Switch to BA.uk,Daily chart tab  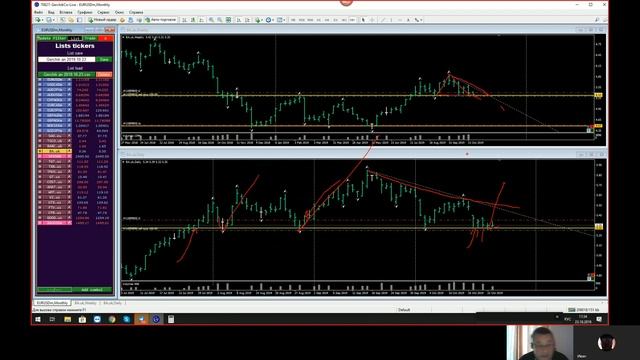pos(112,303)
